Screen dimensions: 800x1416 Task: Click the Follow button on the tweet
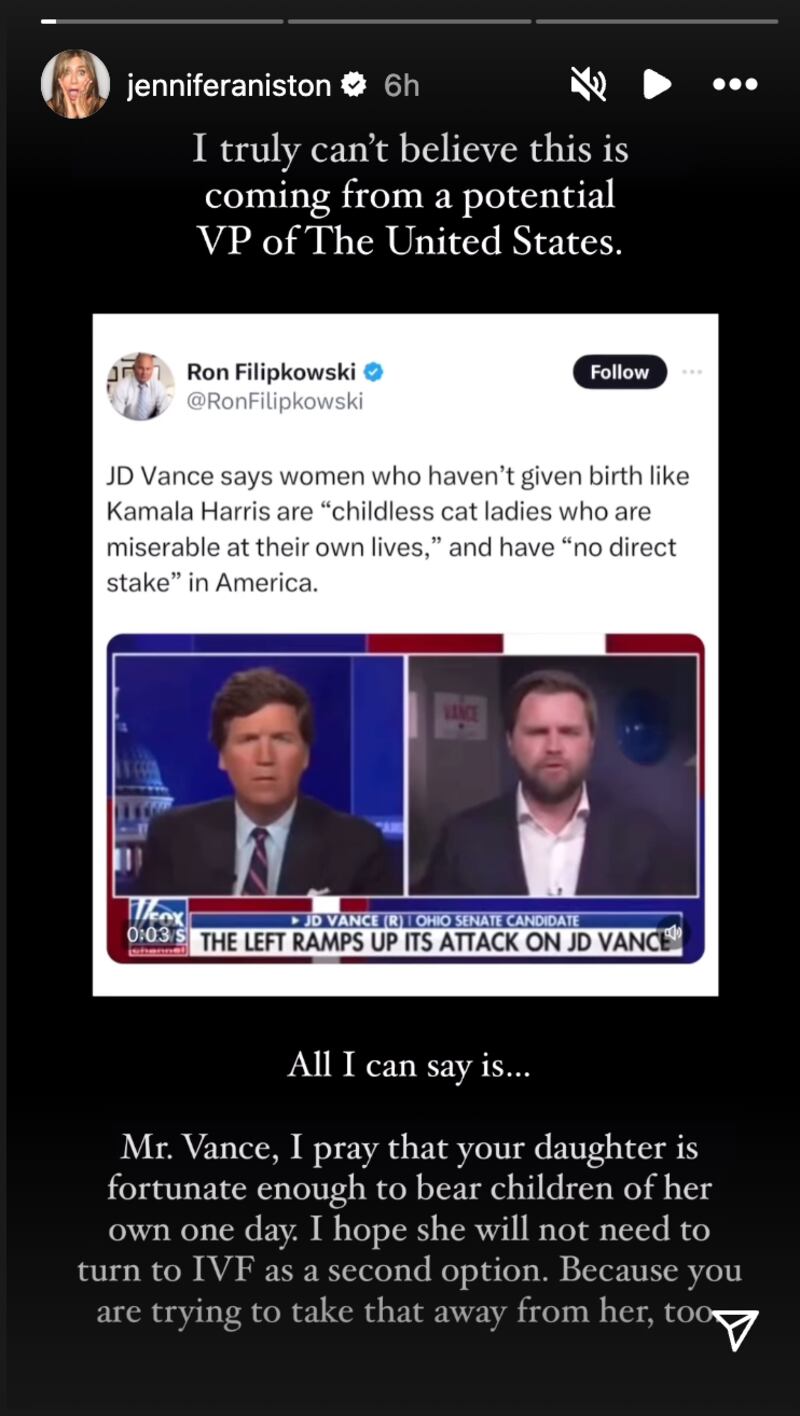click(620, 372)
